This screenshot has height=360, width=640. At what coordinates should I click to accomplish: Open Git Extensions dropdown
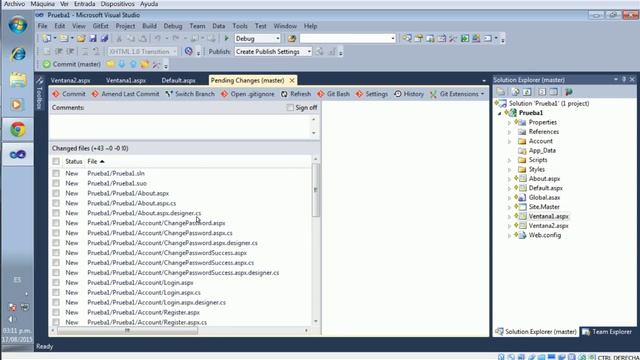[457, 94]
